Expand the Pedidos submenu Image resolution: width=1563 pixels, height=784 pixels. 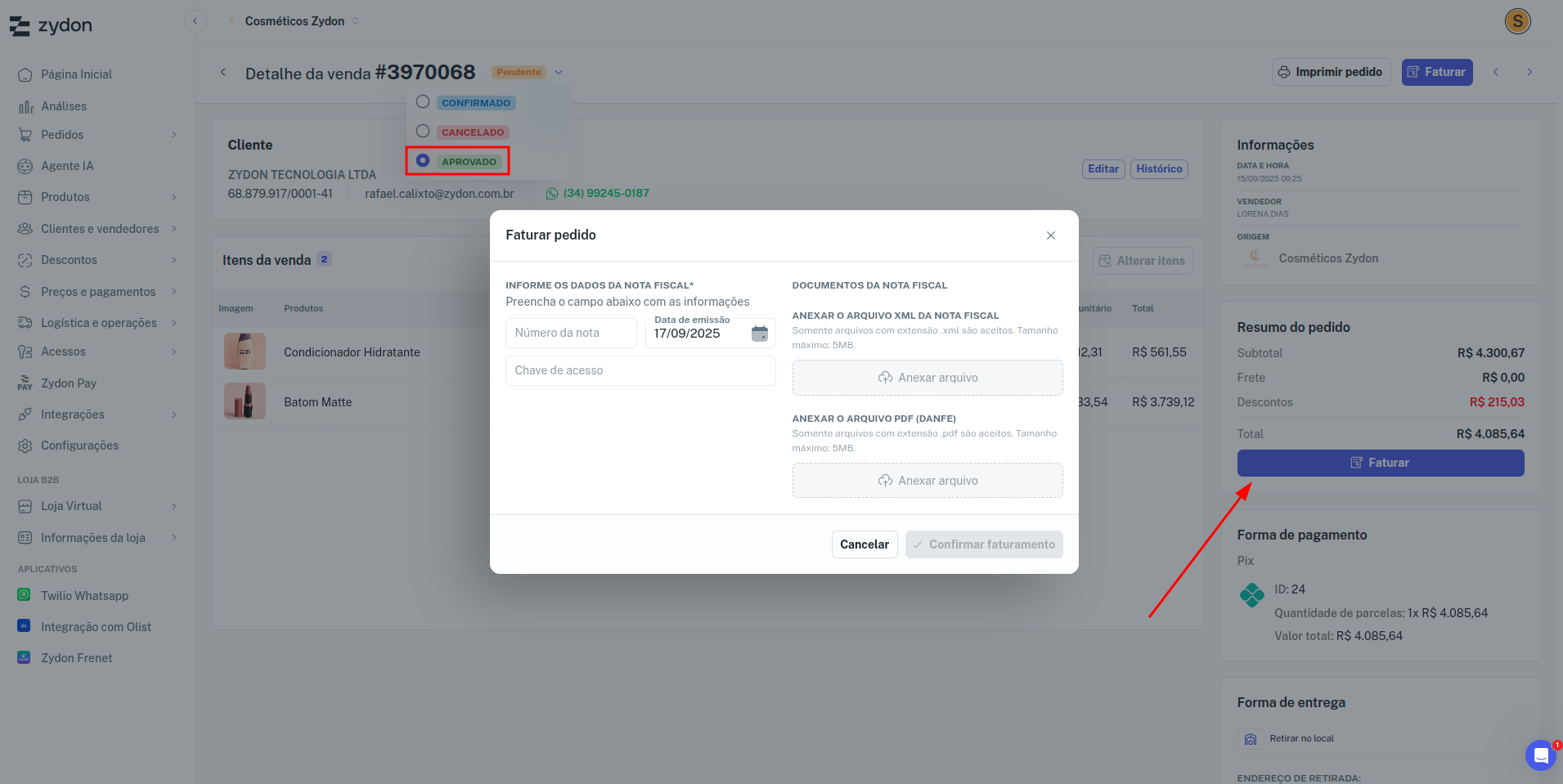tap(174, 135)
